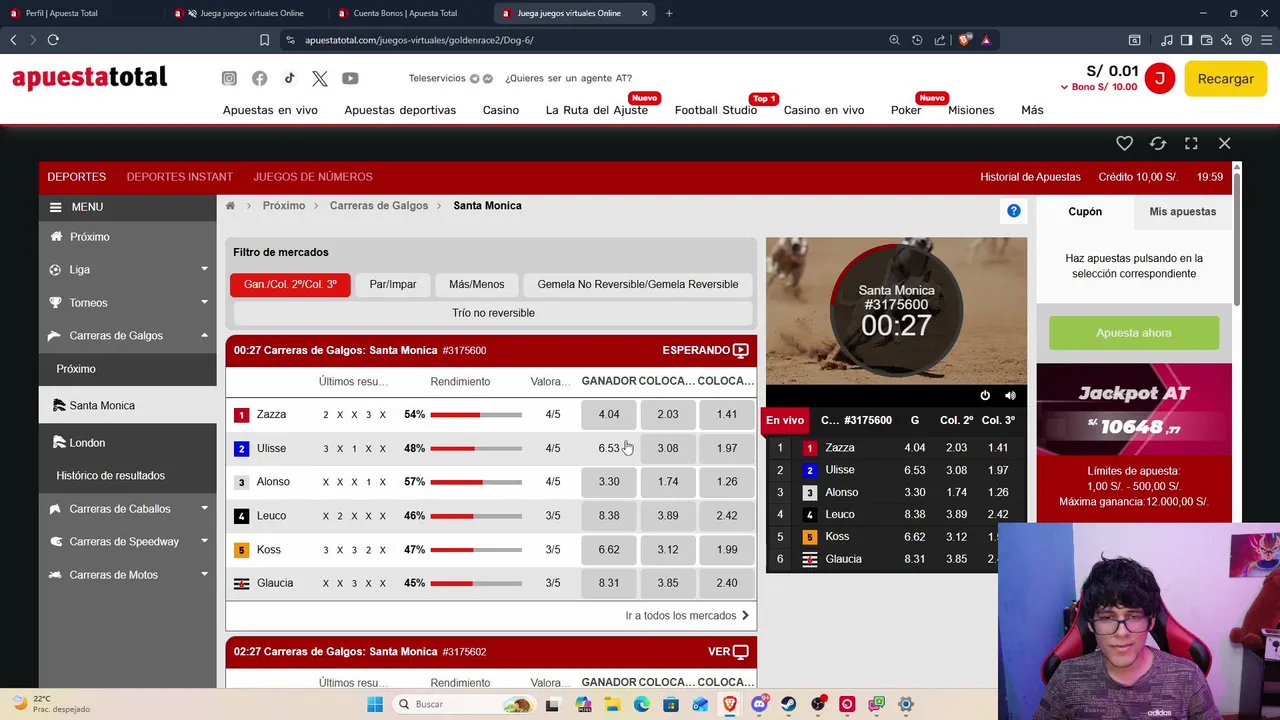Image resolution: width=1280 pixels, height=720 pixels.
Task: Expand Carreras de Caballos menu
Action: 127,509
